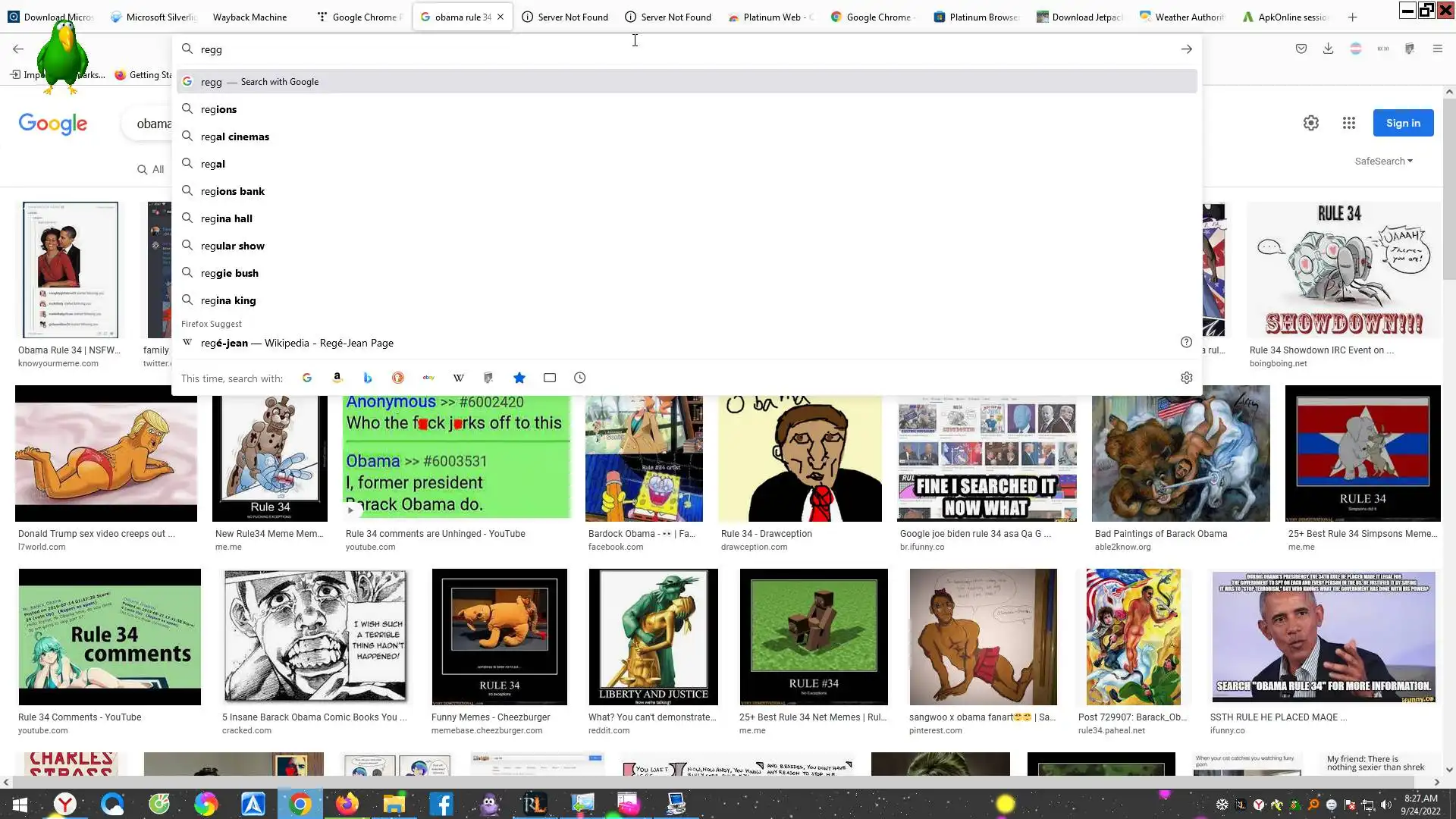The width and height of the screenshot is (1456, 819).
Task: Search with Amazon one-off engine
Action: (x=337, y=378)
